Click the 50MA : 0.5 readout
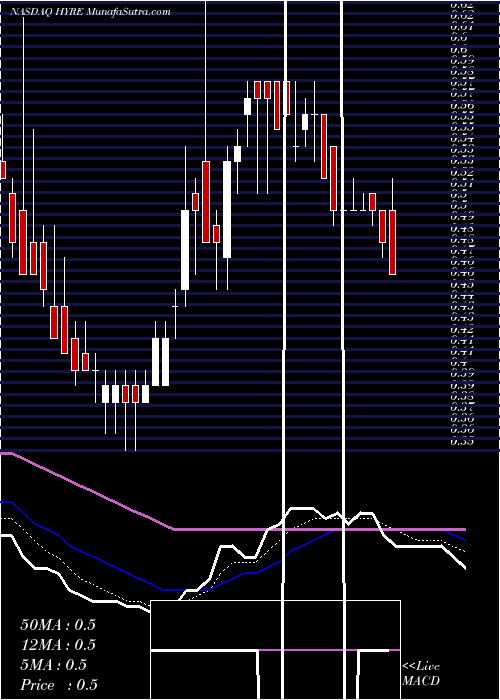 (58, 625)
